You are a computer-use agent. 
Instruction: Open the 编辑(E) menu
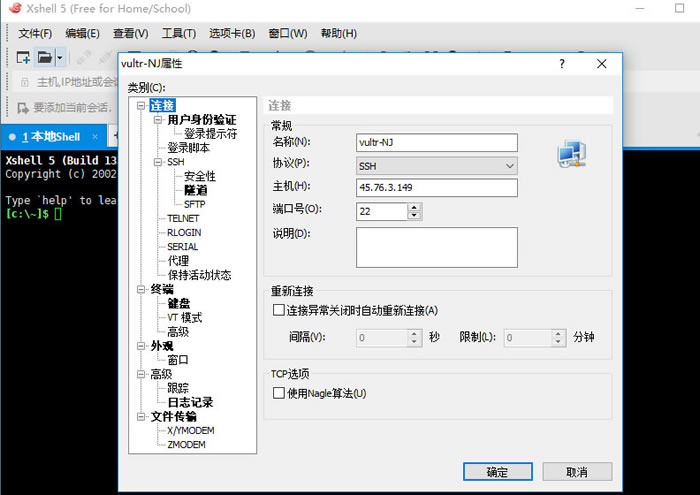[82, 33]
